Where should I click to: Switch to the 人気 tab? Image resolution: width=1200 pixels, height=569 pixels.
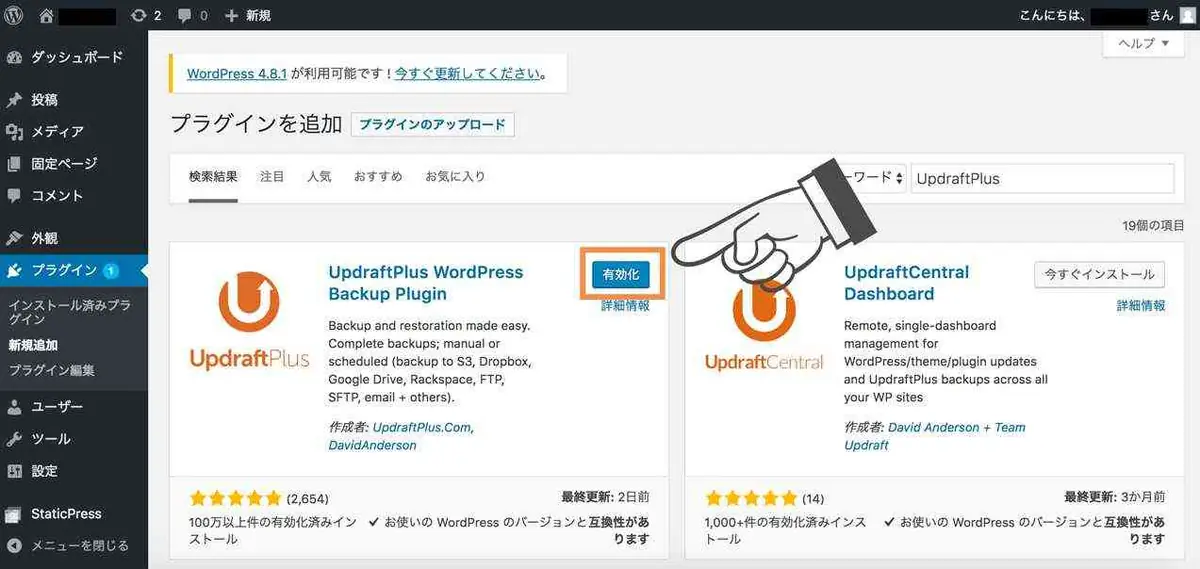(319, 176)
